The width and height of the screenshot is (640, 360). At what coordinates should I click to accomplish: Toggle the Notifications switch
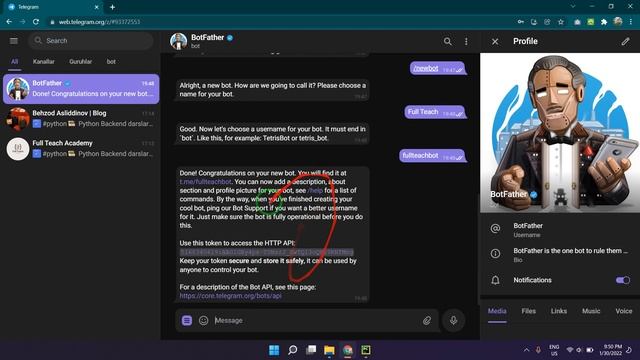[623, 280]
